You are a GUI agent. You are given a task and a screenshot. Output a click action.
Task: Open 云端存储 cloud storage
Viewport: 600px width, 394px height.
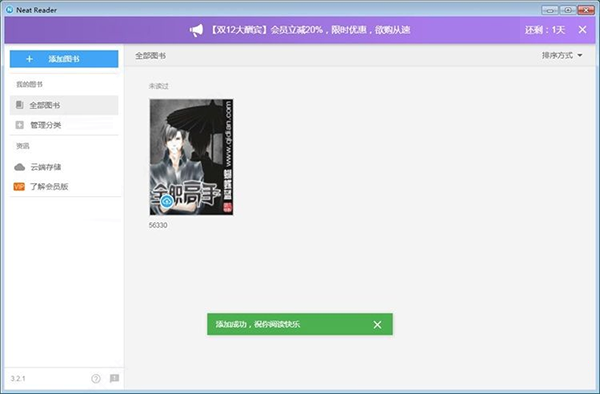tap(64, 167)
